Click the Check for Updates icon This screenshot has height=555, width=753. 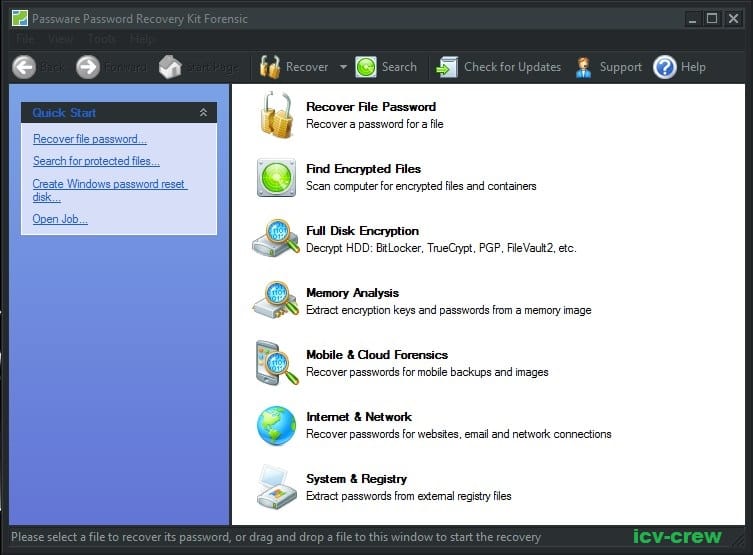coord(447,67)
